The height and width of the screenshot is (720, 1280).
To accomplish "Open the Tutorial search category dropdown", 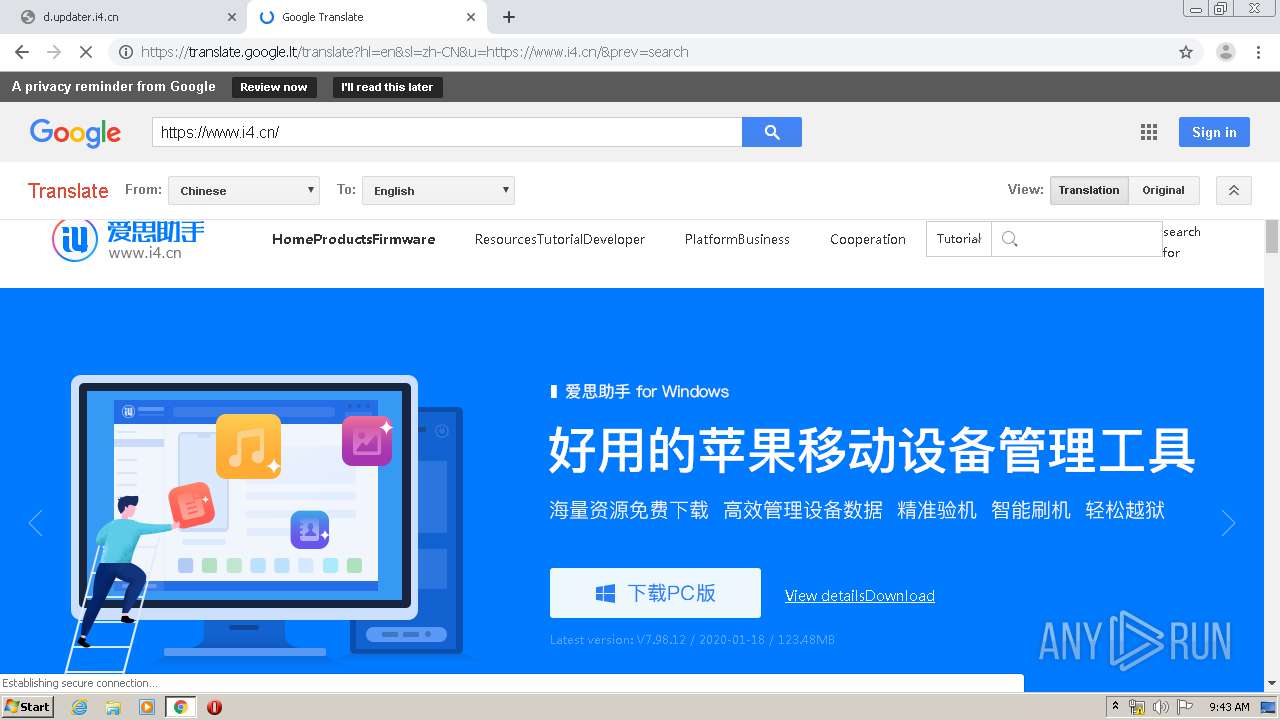I will click(x=959, y=239).
